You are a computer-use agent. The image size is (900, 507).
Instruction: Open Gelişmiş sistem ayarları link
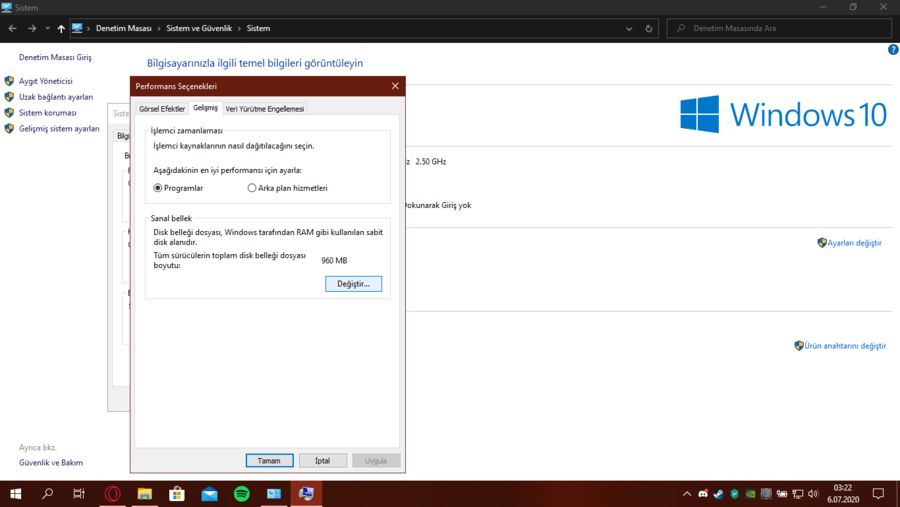pyautogui.click(x=59, y=129)
